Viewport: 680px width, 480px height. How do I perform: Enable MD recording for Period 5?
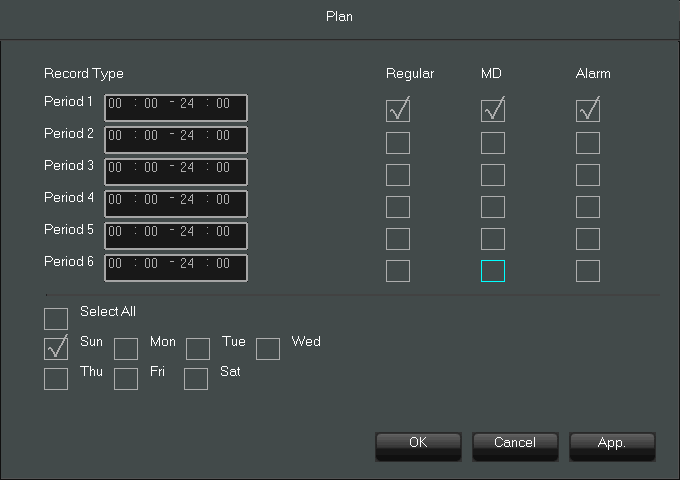point(493,239)
